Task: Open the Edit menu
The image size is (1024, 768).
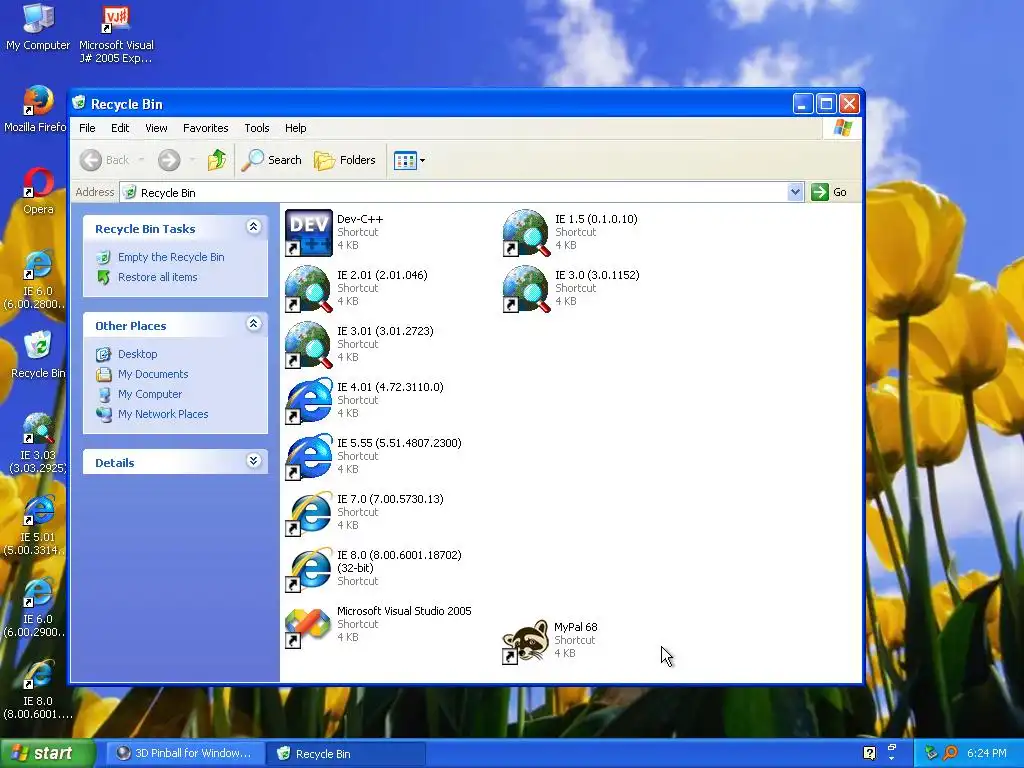Action: tap(120, 128)
